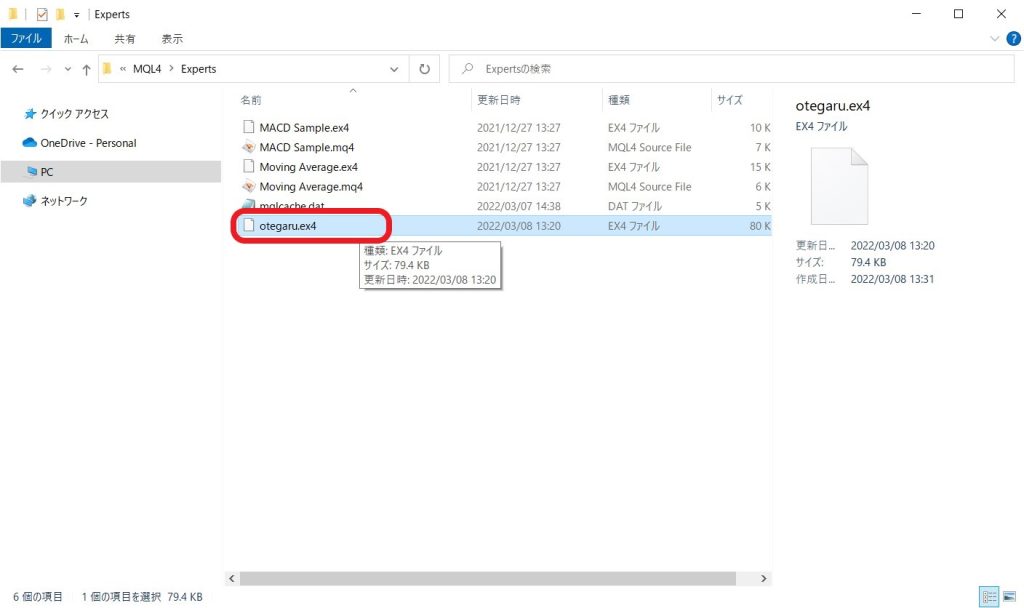This screenshot has height=608, width=1024.
Task: Click New Folder icon in Quick Access Toolbar
Action: (x=60, y=15)
